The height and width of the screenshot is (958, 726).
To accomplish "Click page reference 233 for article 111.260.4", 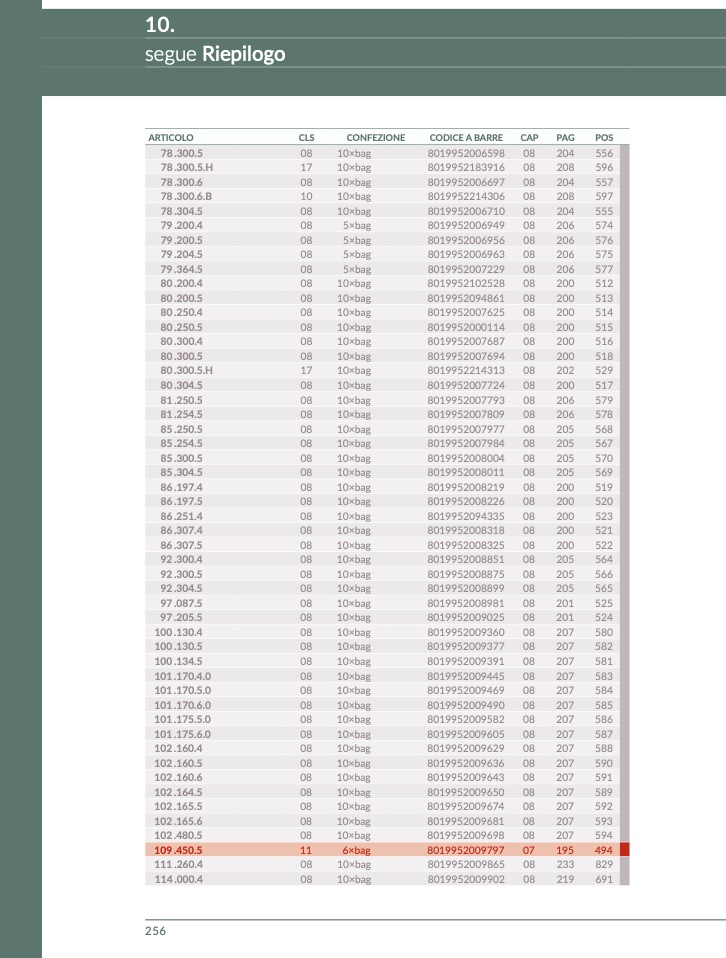I will coord(565,865).
